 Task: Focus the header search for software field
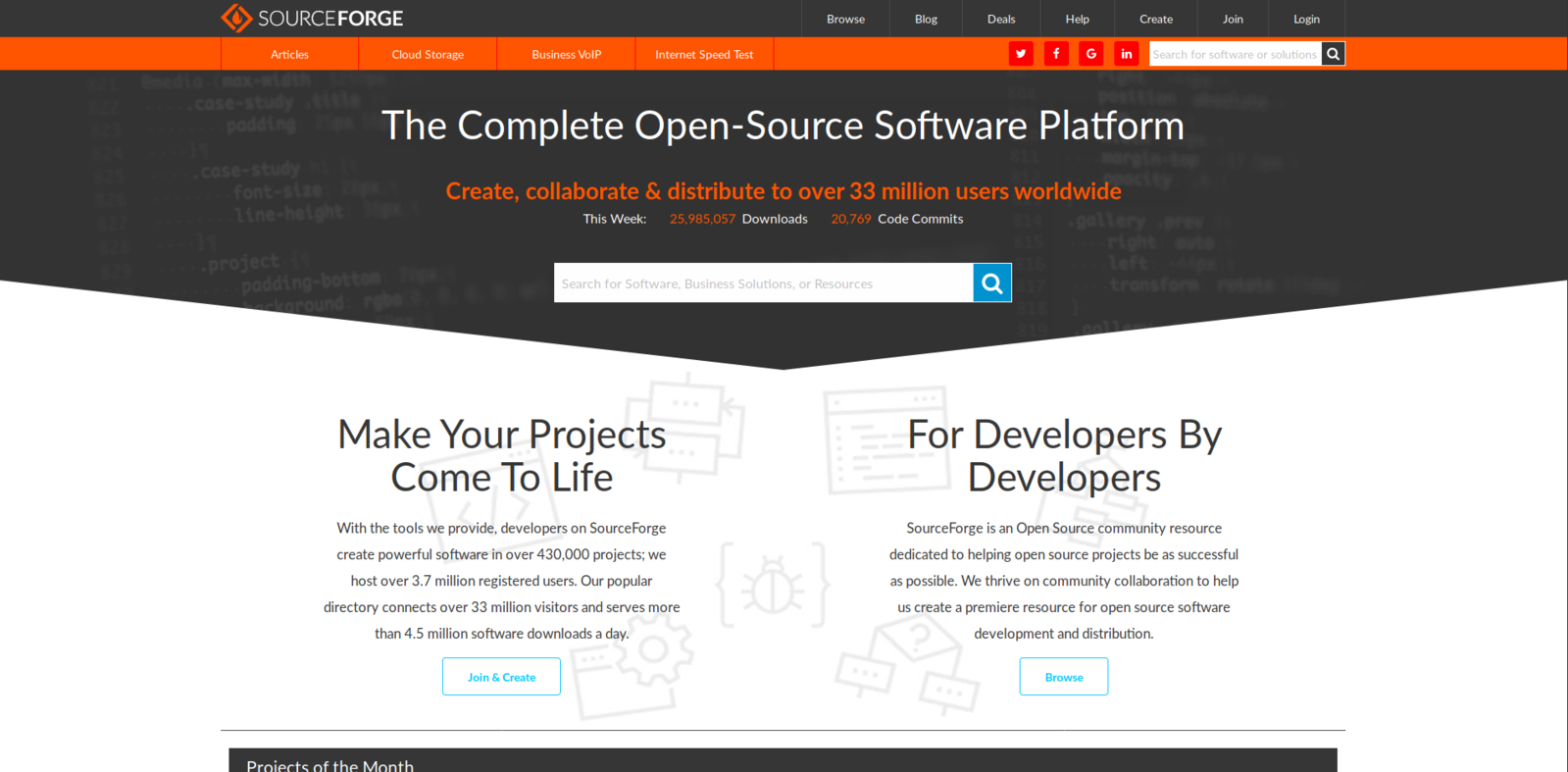click(1235, 54)
